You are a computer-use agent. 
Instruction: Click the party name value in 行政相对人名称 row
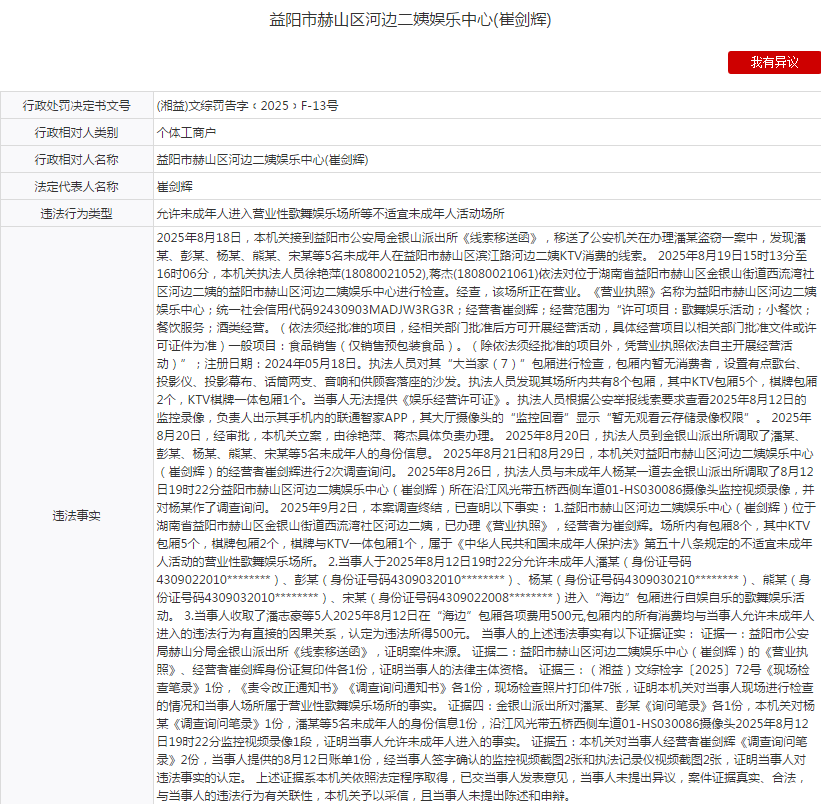tap(261, 159)
